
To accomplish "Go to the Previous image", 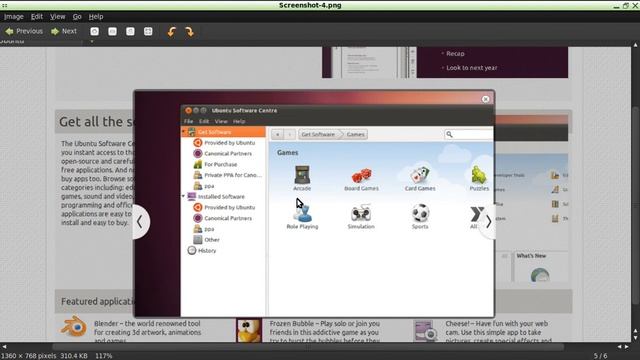I will 24,31.
